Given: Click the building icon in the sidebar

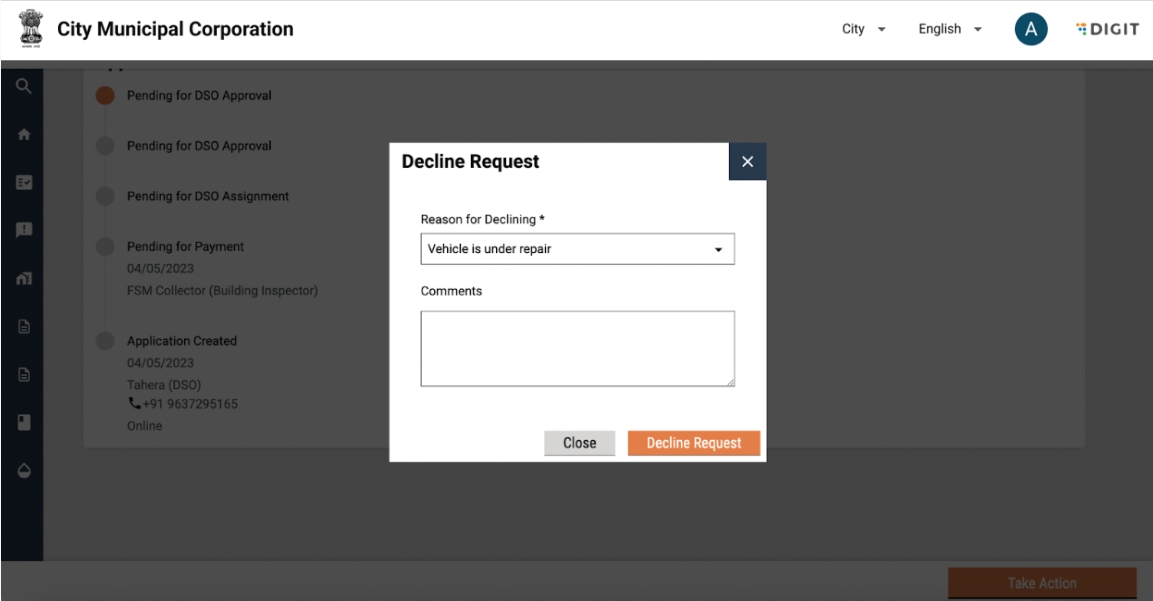Looking at the screenshot, I should [23, 279].
